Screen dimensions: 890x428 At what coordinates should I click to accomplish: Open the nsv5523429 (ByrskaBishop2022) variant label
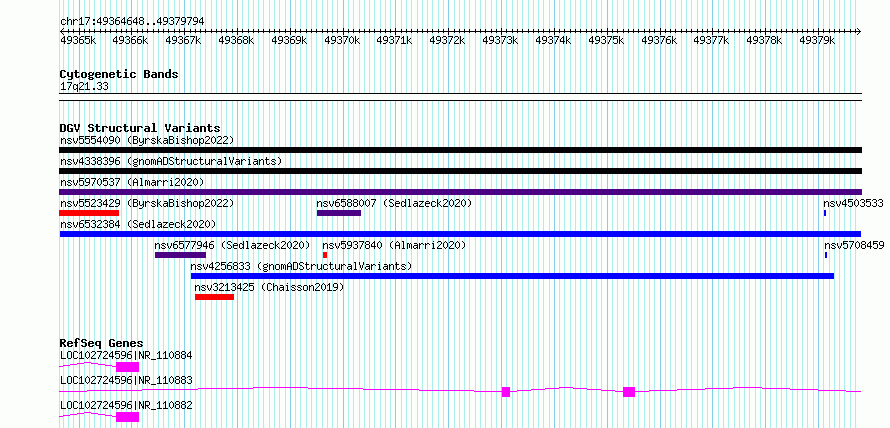147,203
